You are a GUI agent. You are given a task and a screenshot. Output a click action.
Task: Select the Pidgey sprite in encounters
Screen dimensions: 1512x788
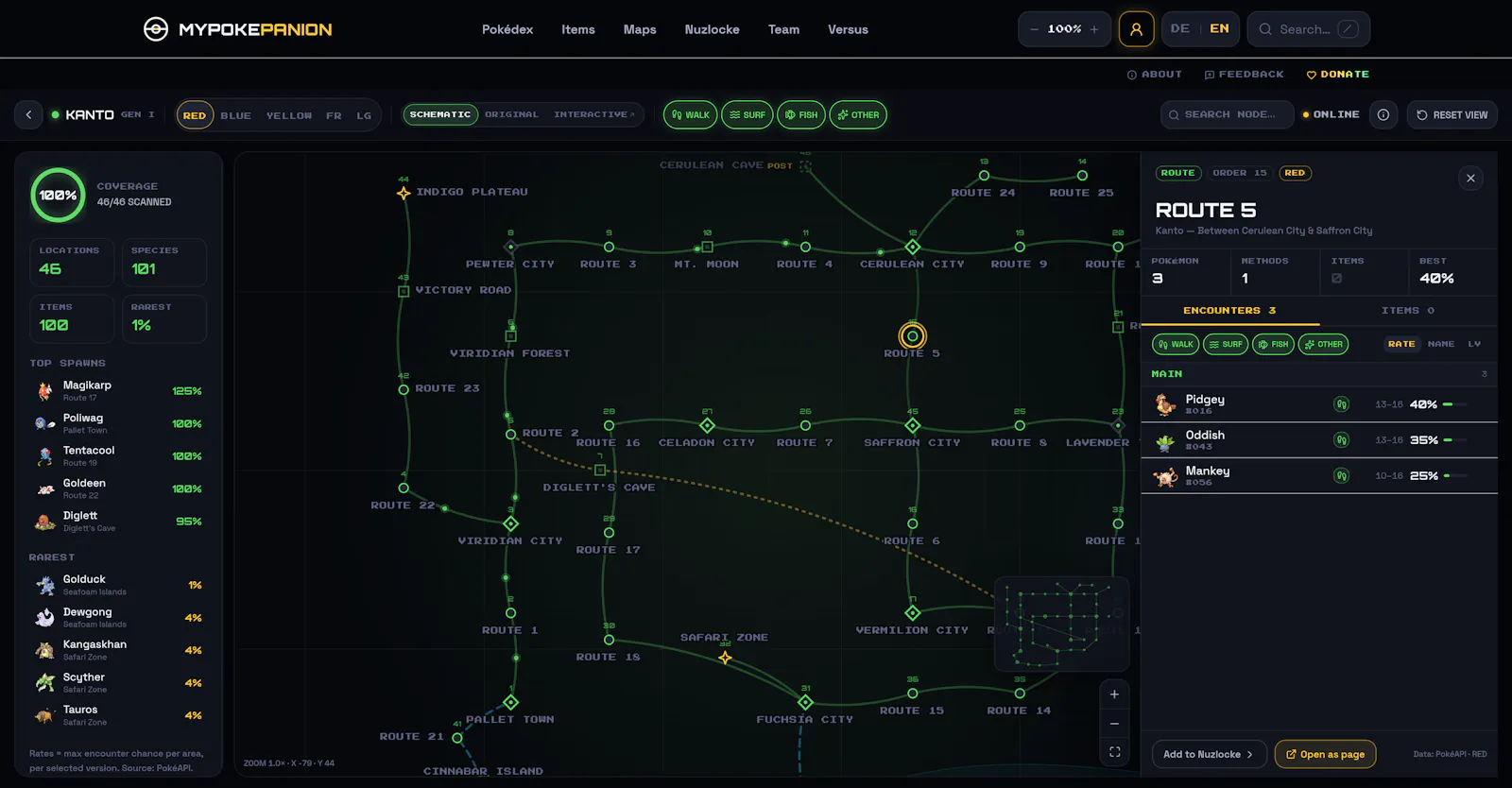pyautogui.click(x=1165, y=404)
